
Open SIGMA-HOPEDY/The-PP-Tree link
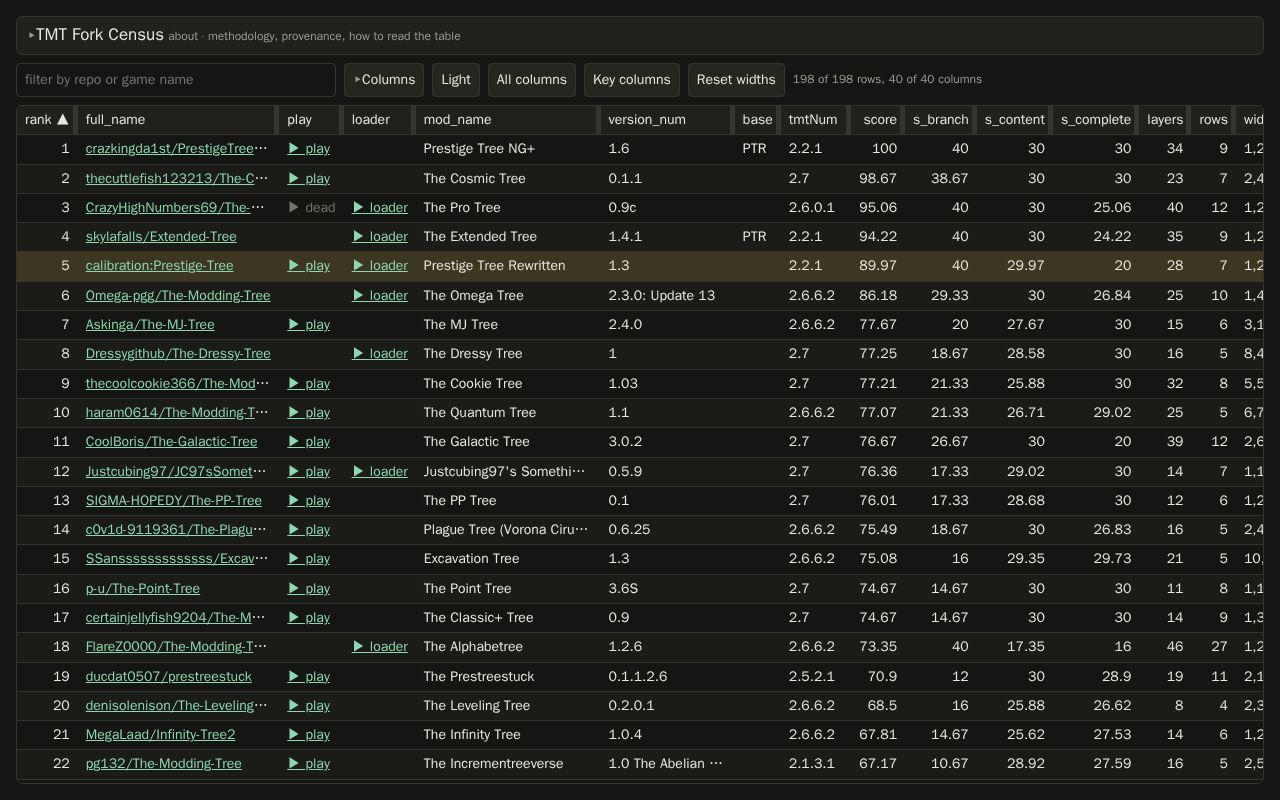tap(174, 500)
